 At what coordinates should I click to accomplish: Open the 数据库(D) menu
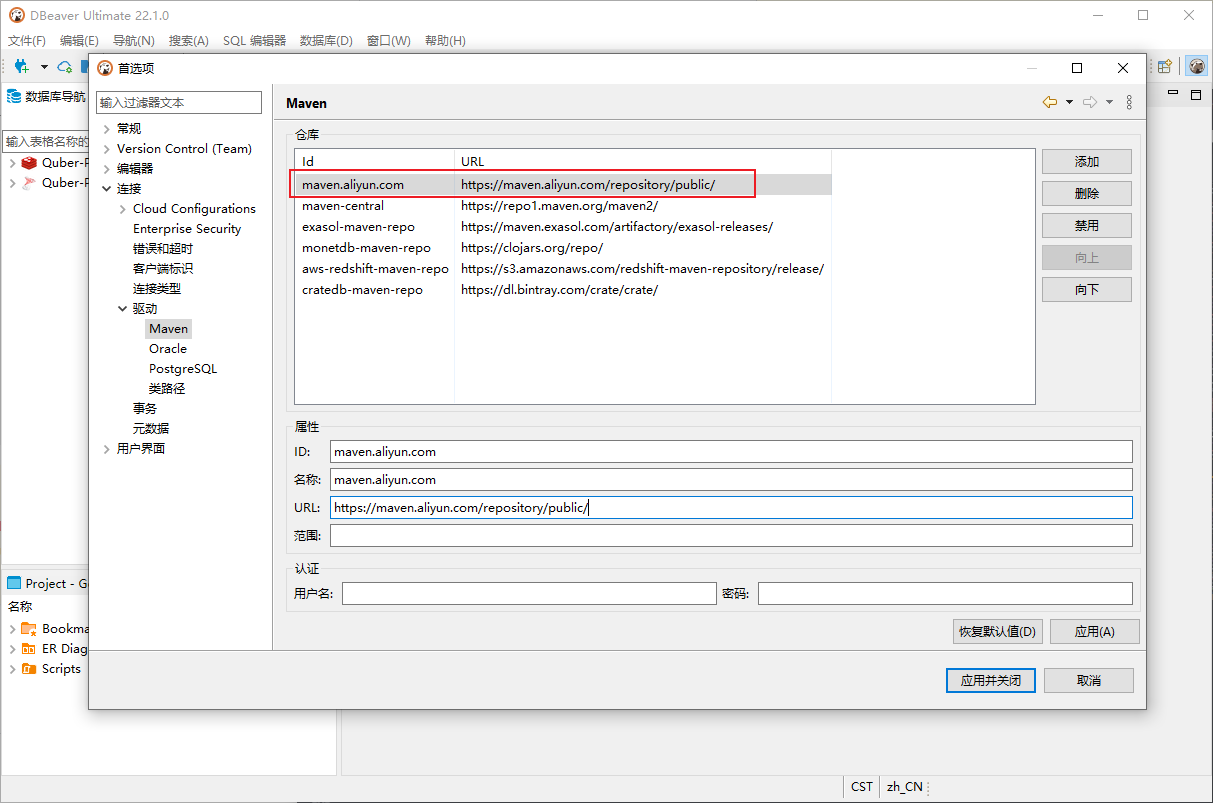tap(326, 41)
